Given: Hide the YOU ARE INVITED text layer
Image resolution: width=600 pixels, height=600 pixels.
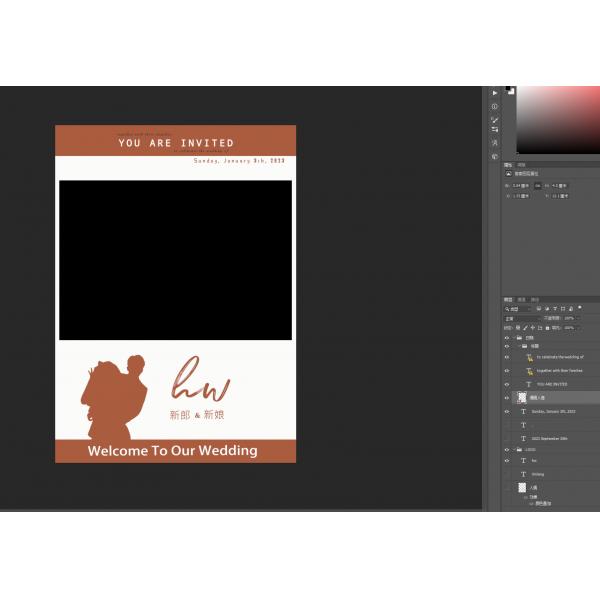Looking at the screenshot, I should [506, 384].
